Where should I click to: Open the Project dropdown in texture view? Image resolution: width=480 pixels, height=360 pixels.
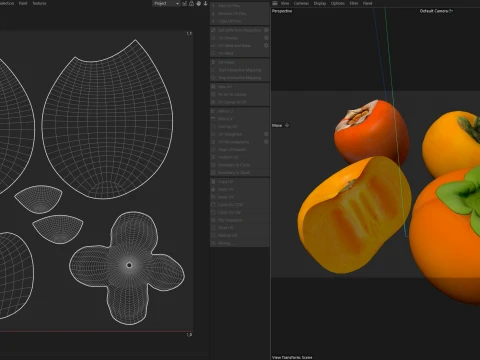[166, 3]
